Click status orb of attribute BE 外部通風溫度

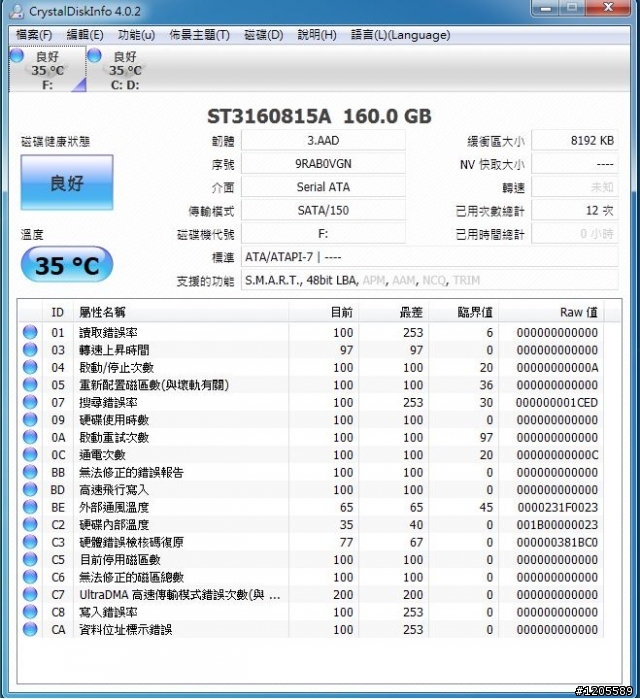(30, 507)
